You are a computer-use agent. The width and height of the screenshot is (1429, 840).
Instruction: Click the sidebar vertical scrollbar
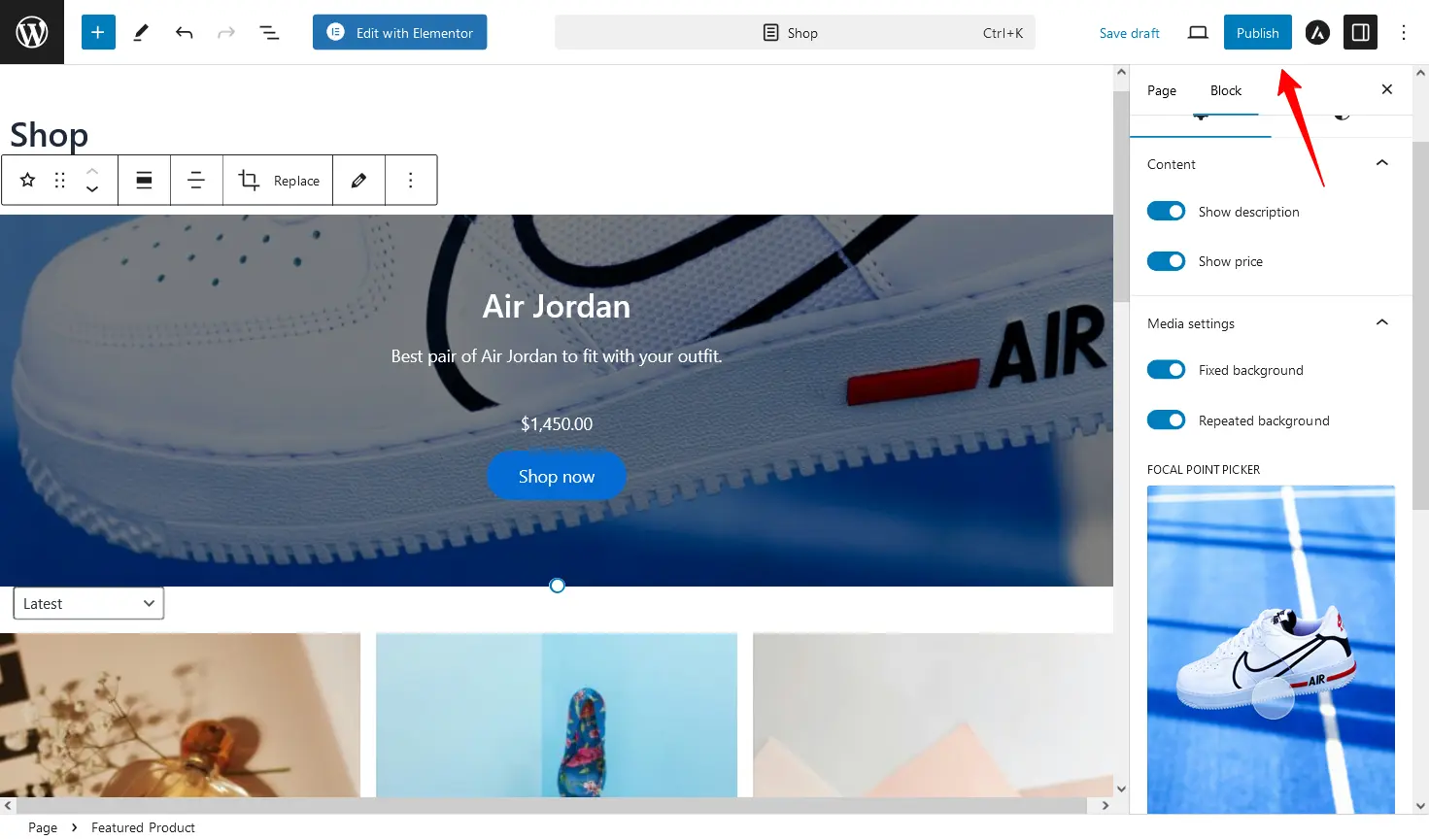[x=1420, y=325]
